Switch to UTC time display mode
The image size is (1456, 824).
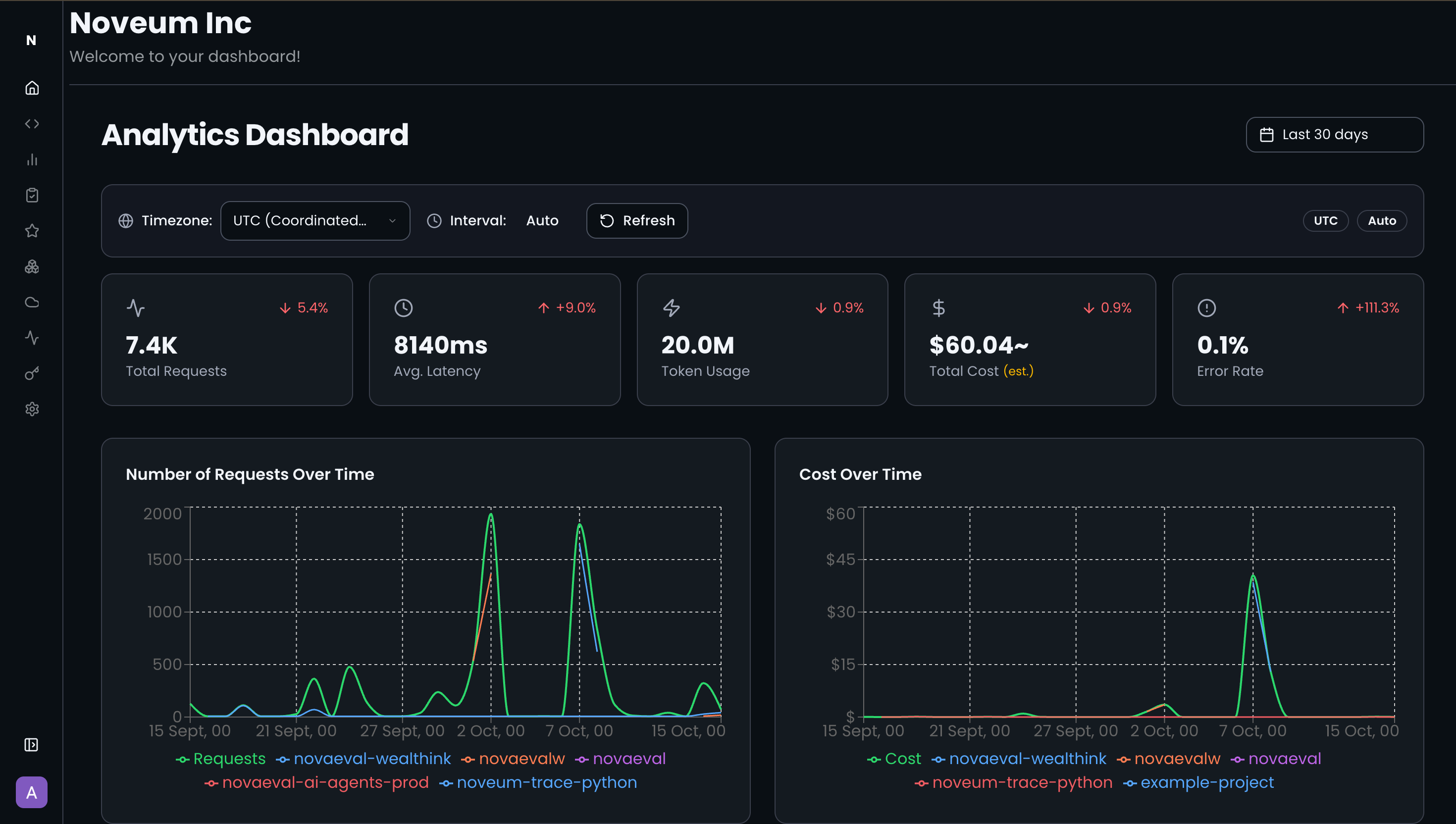coord(1325,221)
